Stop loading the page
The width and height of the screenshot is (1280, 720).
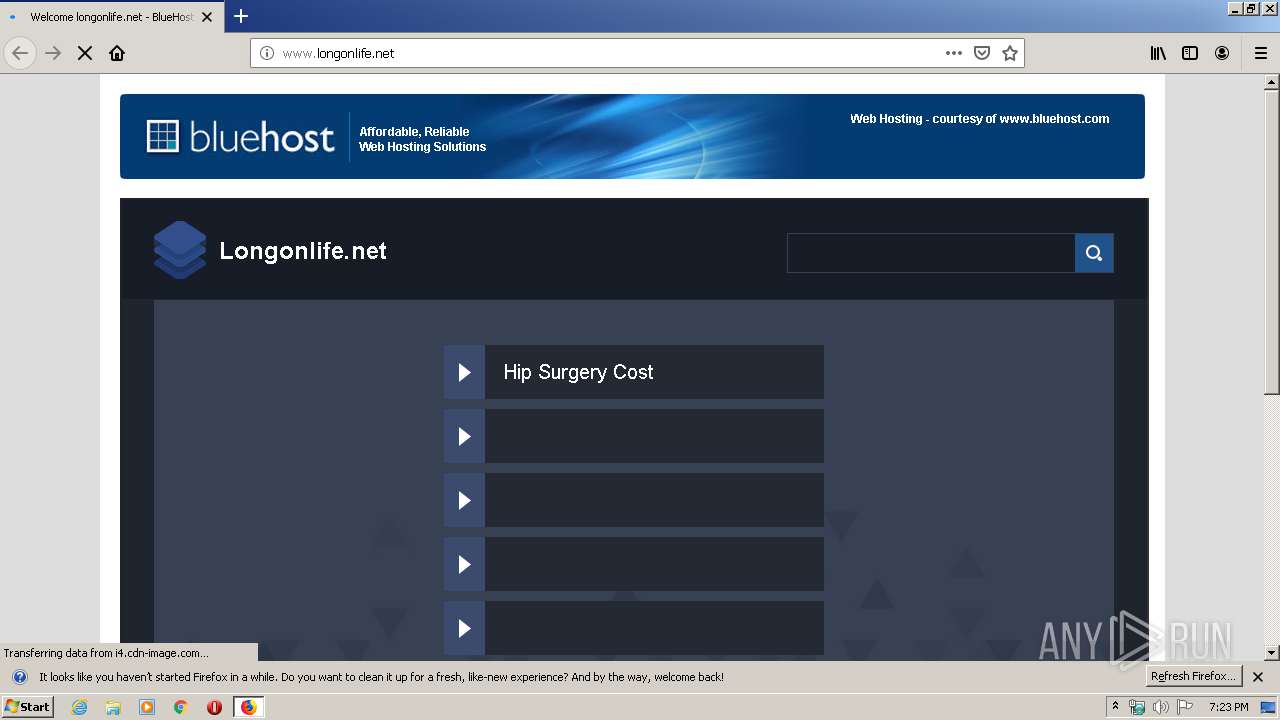(85, 53)
